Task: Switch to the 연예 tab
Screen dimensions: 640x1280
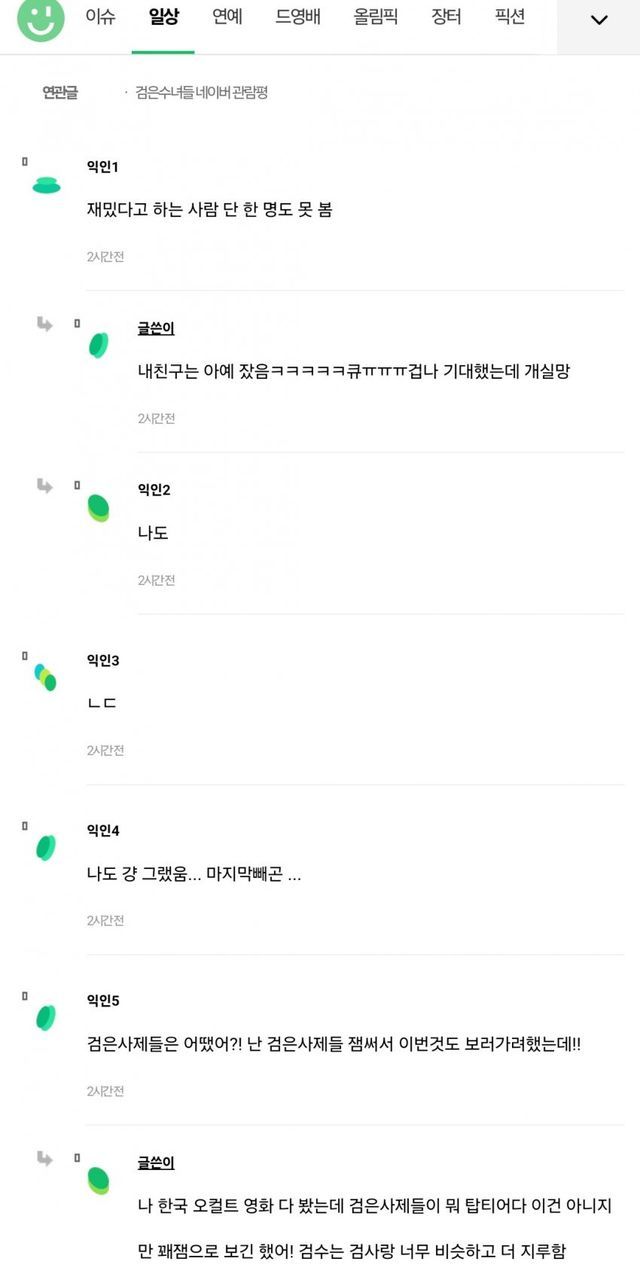Action: (227, 17)
